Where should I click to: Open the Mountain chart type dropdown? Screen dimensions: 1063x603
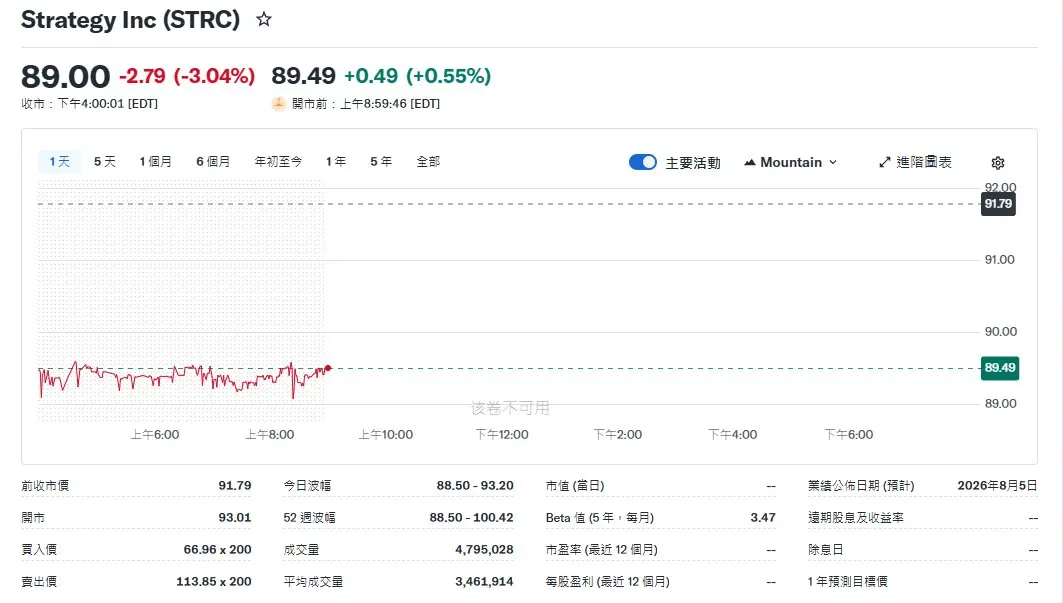790,162
